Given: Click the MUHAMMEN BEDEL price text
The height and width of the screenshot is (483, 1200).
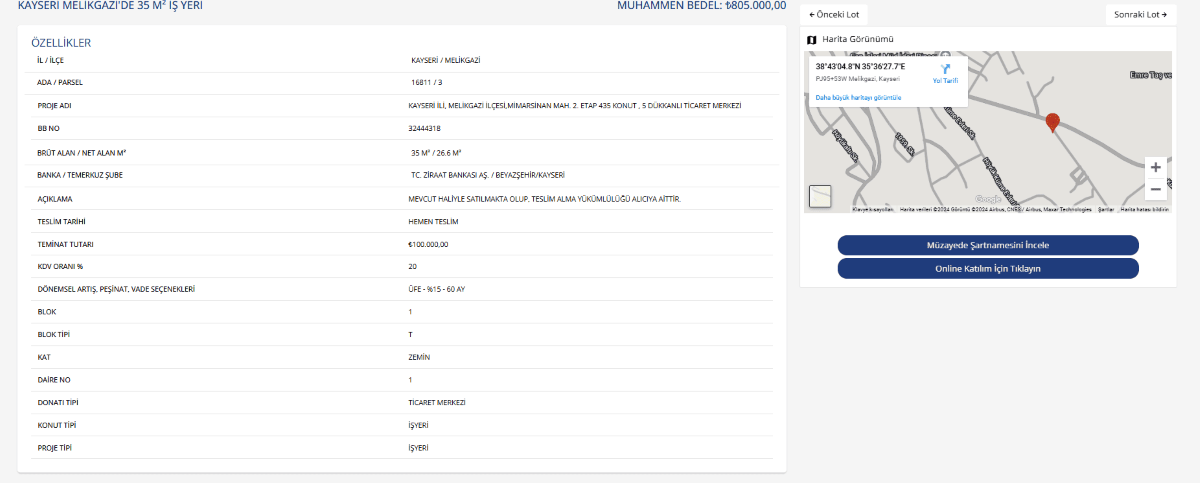Looking at the screenshot, I should click(701, 6).
